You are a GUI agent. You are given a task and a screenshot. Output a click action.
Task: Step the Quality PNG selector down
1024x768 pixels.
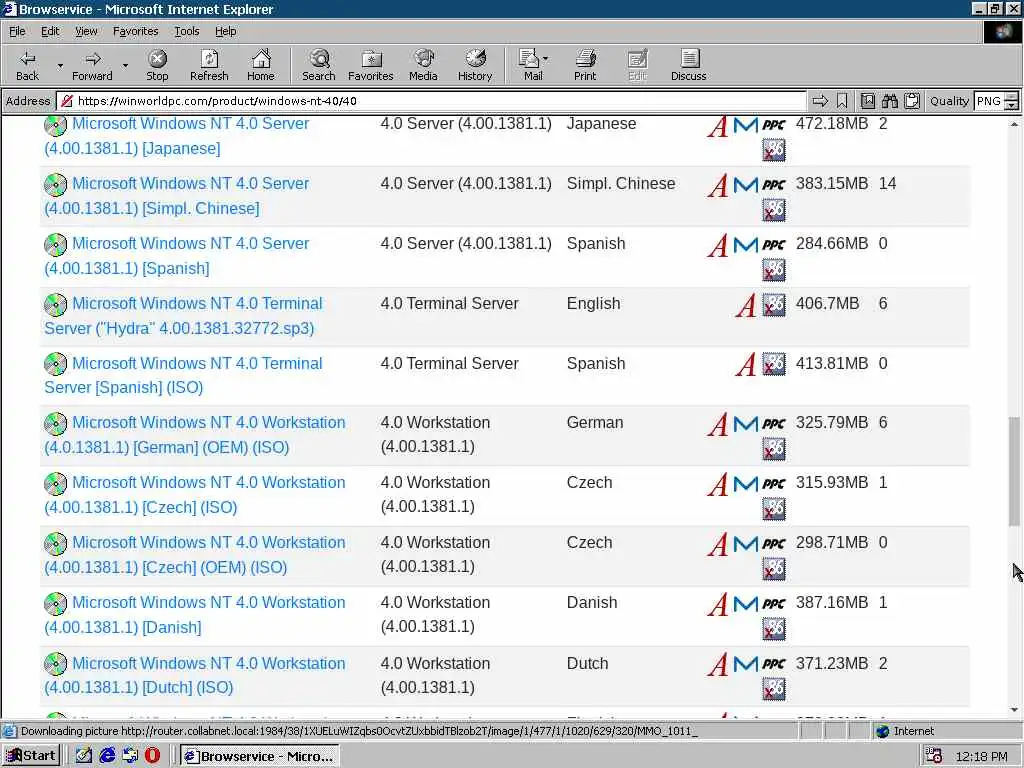[x=1012, y=104]
